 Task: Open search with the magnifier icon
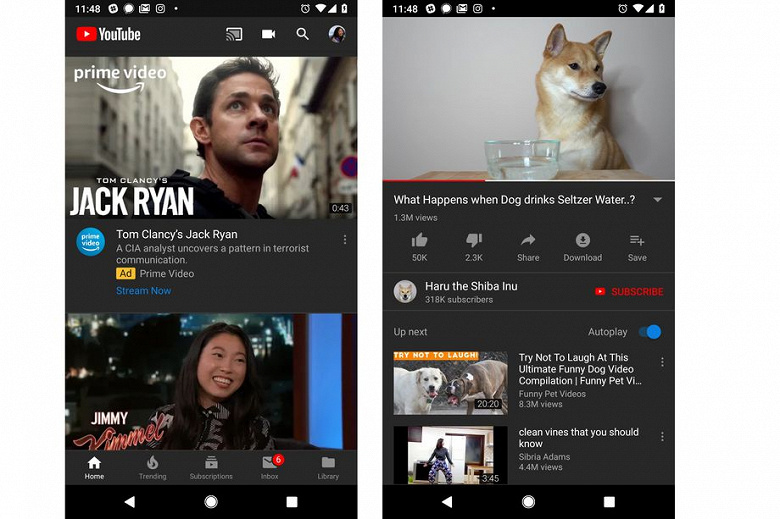[302, 34]
